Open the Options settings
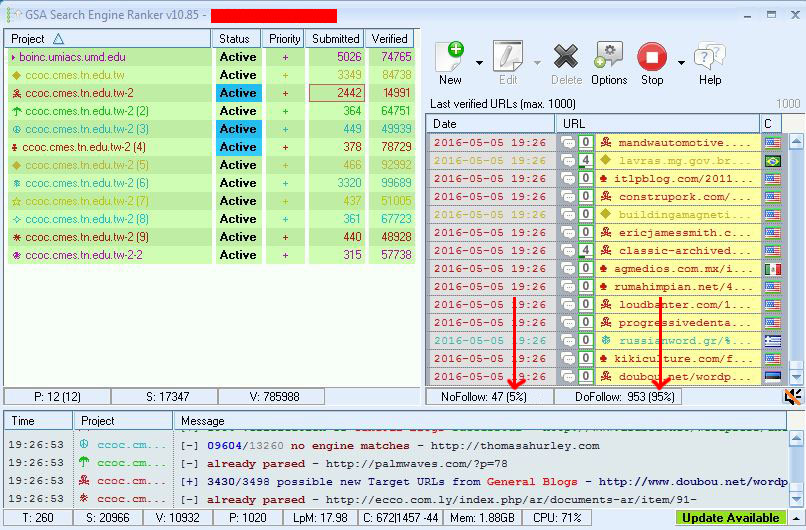 tap(609, 62)
